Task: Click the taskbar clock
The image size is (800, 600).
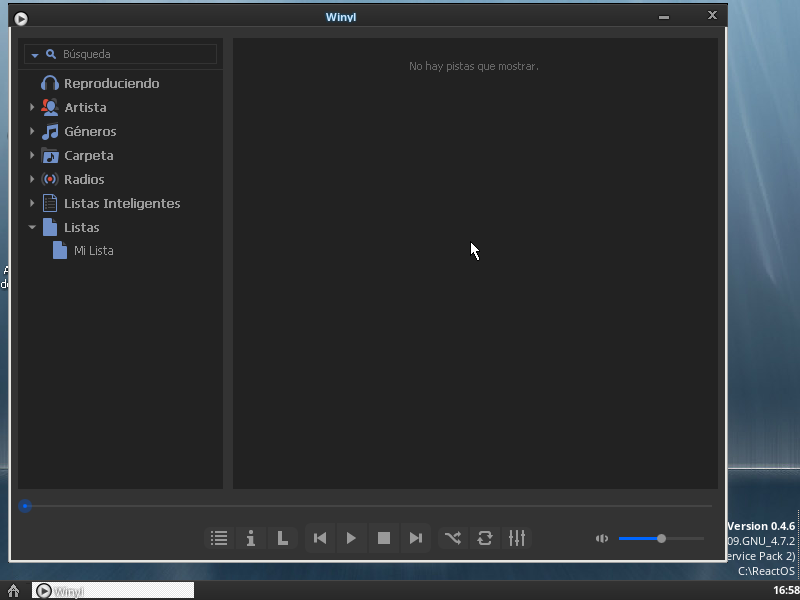Action: (786, 590)
